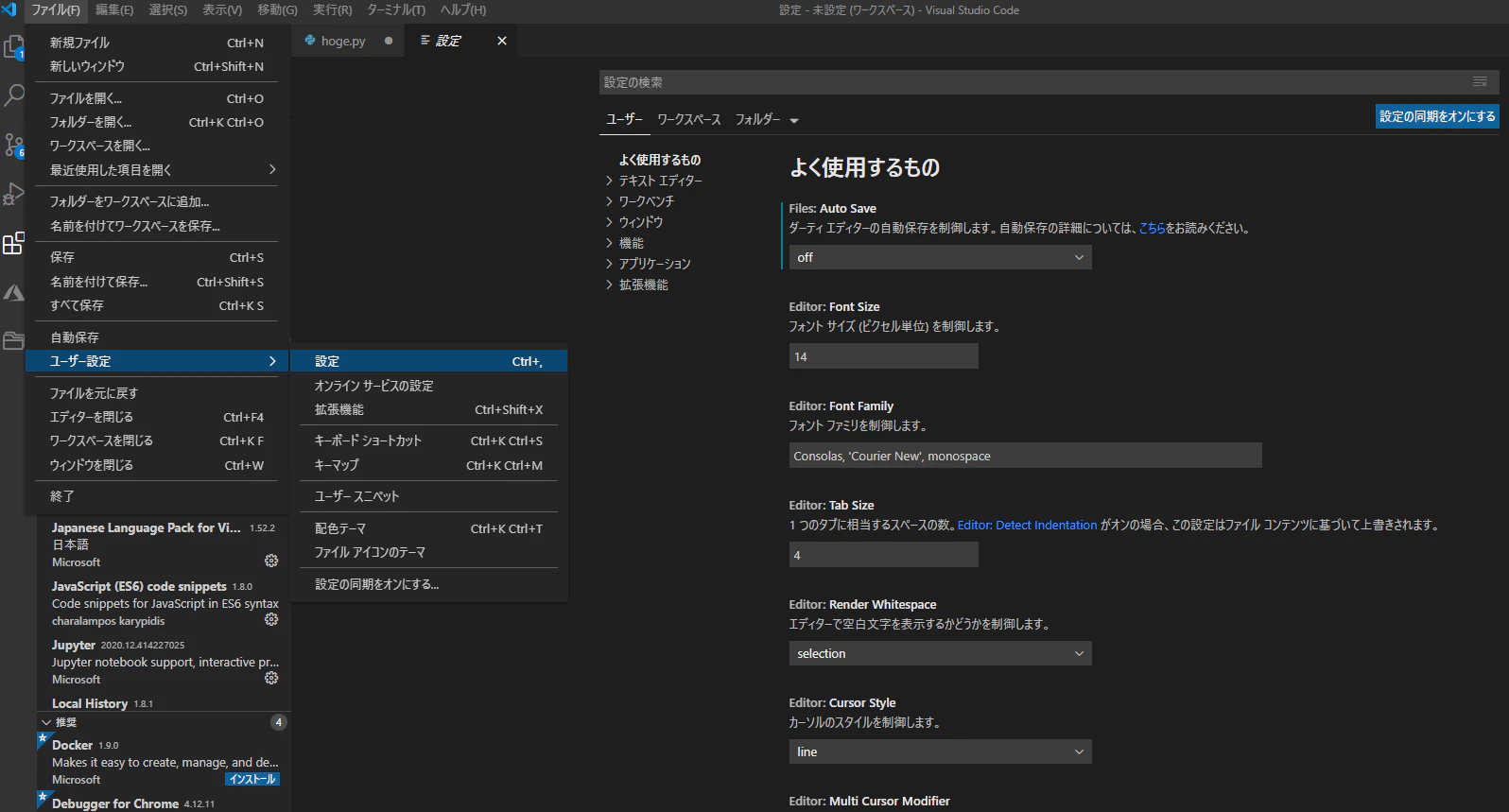Open the Editor: Detect Indentation link

(1028, 525)
